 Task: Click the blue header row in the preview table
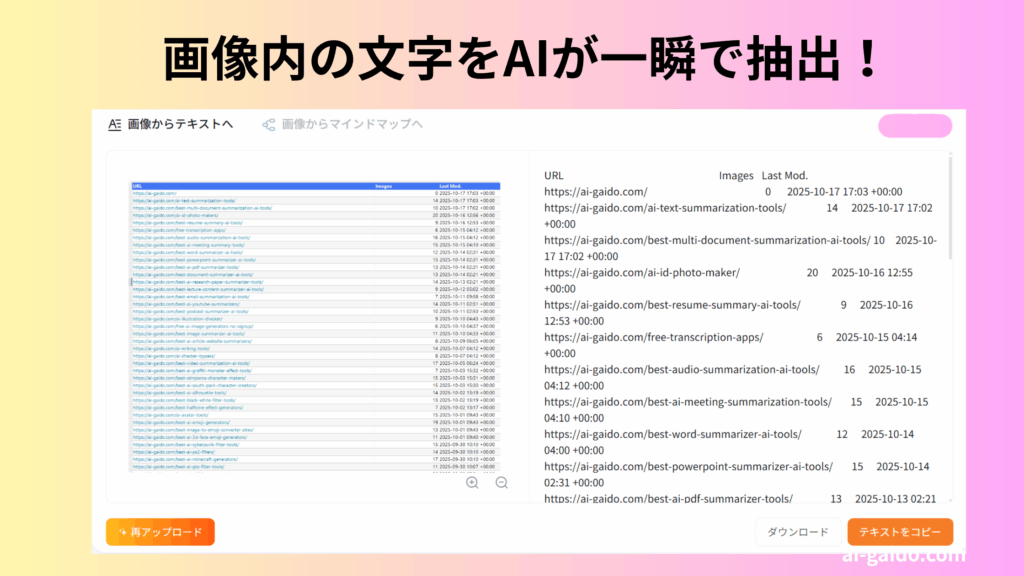tap(316, 186)
